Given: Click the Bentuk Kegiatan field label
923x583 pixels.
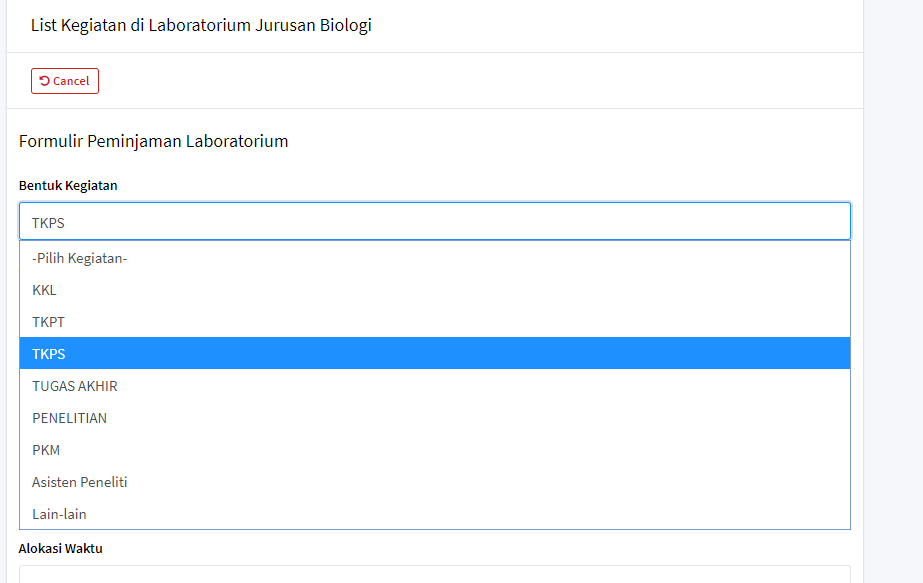Looking at the screenshot, I should [x=68, y=186].
